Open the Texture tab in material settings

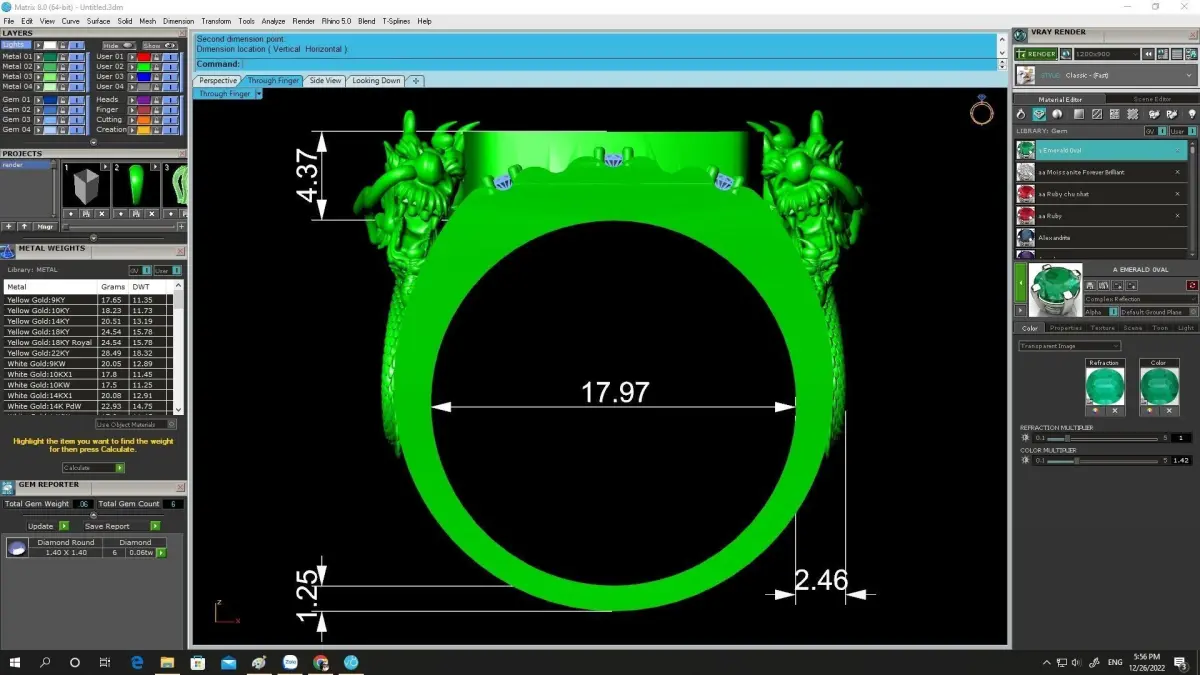[1102, 328]
